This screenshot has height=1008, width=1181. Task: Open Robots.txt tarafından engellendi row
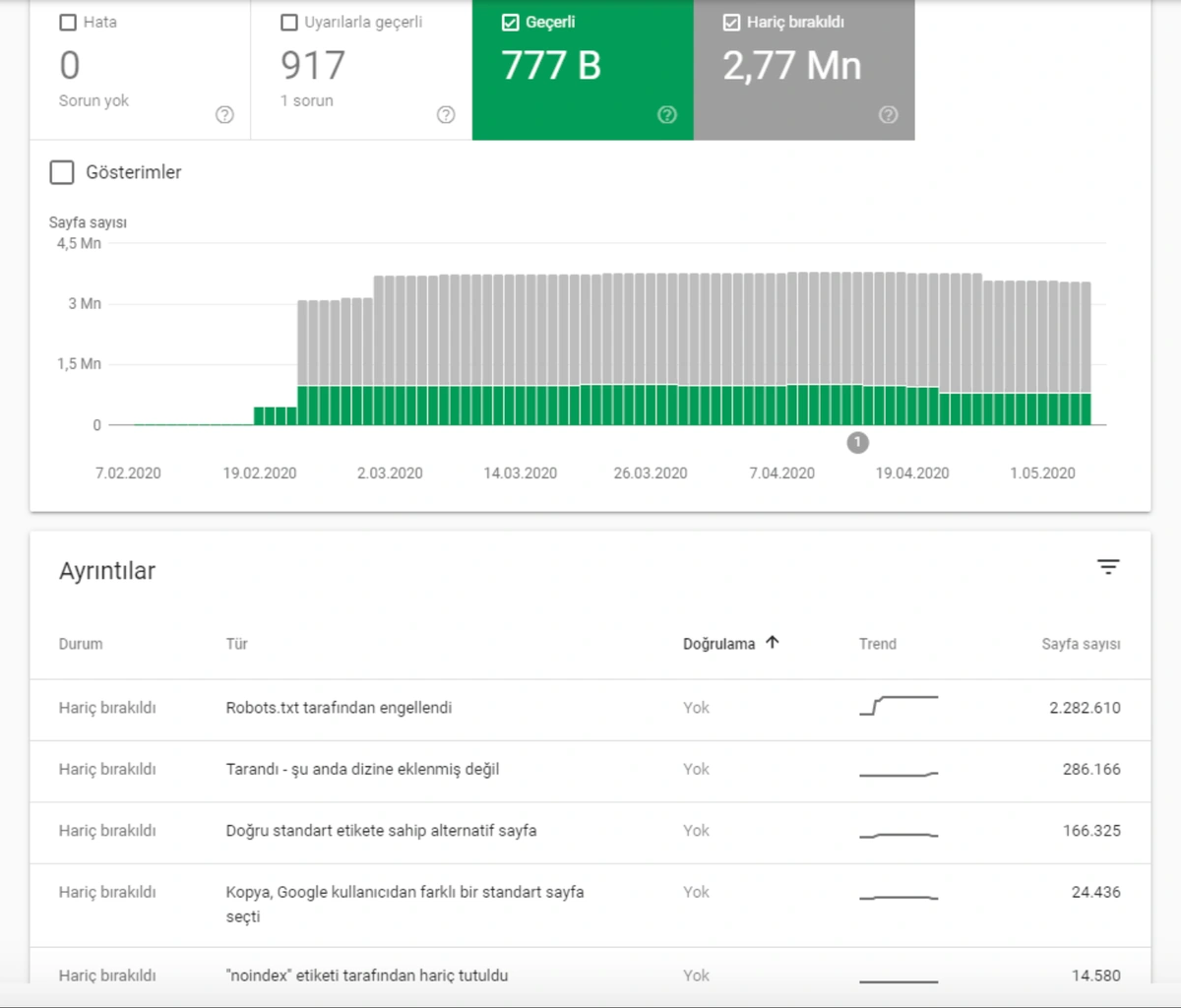point(339,708)
